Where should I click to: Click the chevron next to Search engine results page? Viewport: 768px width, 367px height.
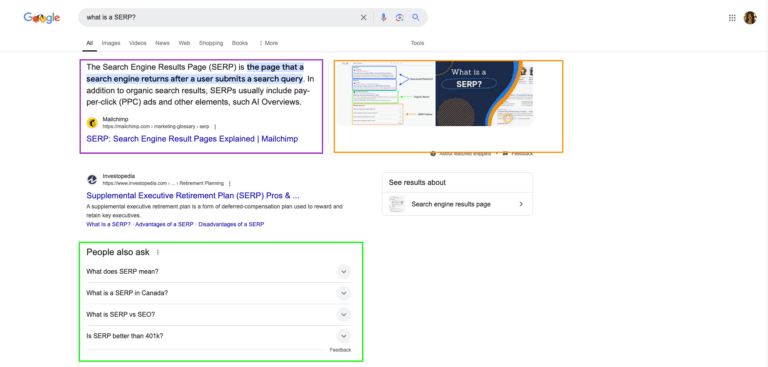[521, 204]
